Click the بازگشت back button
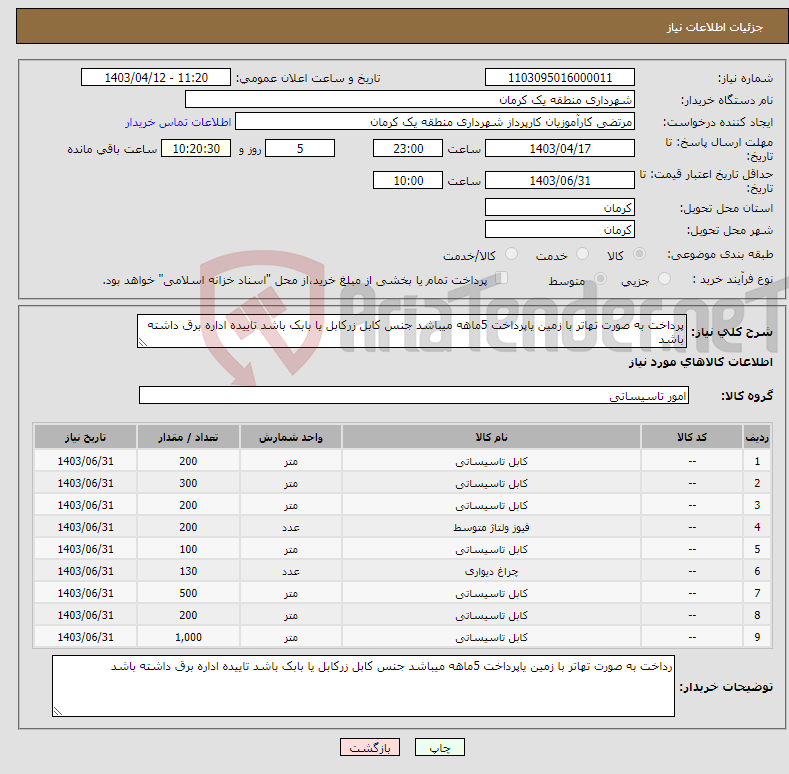789x774 pixels. point(370,747)
